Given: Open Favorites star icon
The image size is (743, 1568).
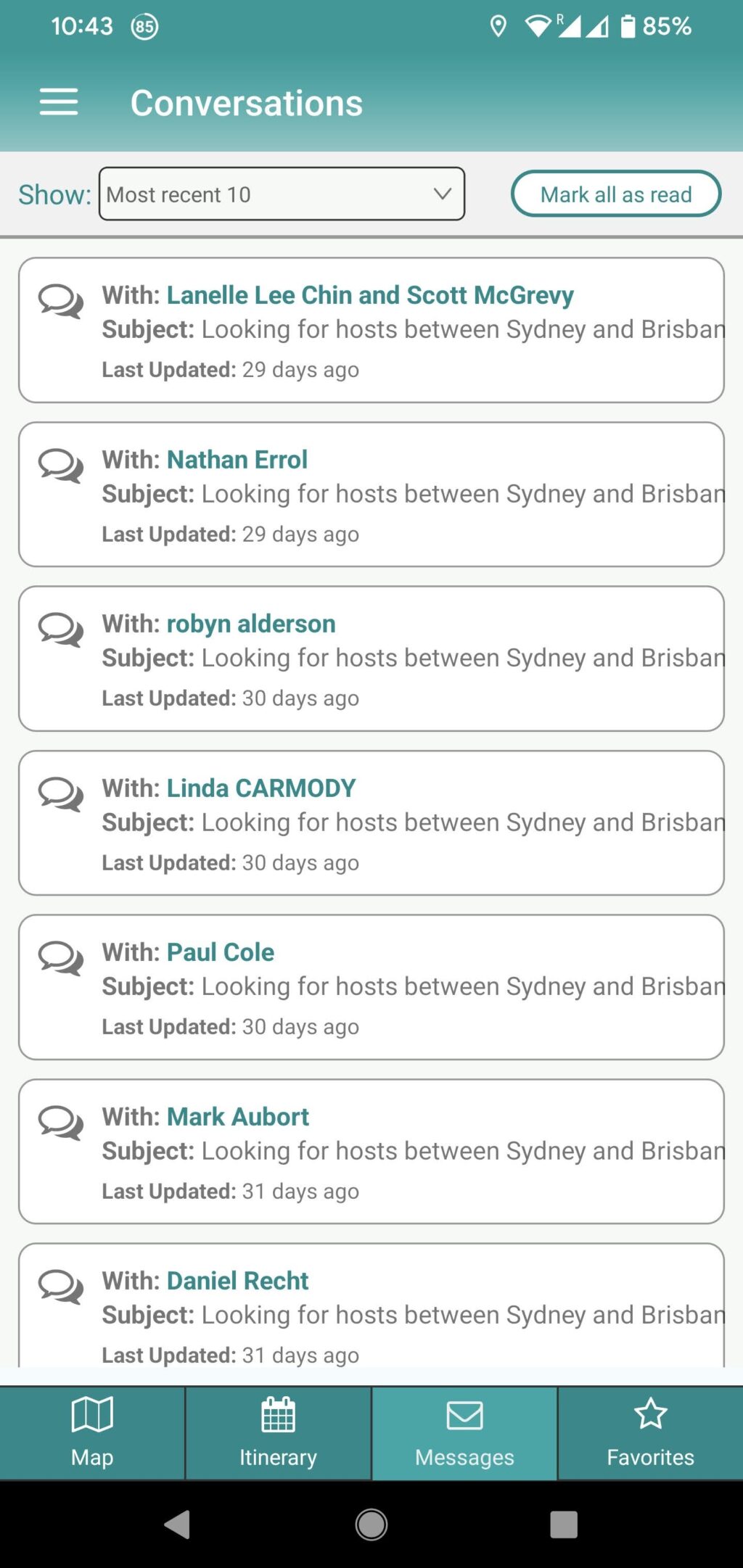Looking at the screenshot, I should pyautogui.click(x=650, y=1414).
